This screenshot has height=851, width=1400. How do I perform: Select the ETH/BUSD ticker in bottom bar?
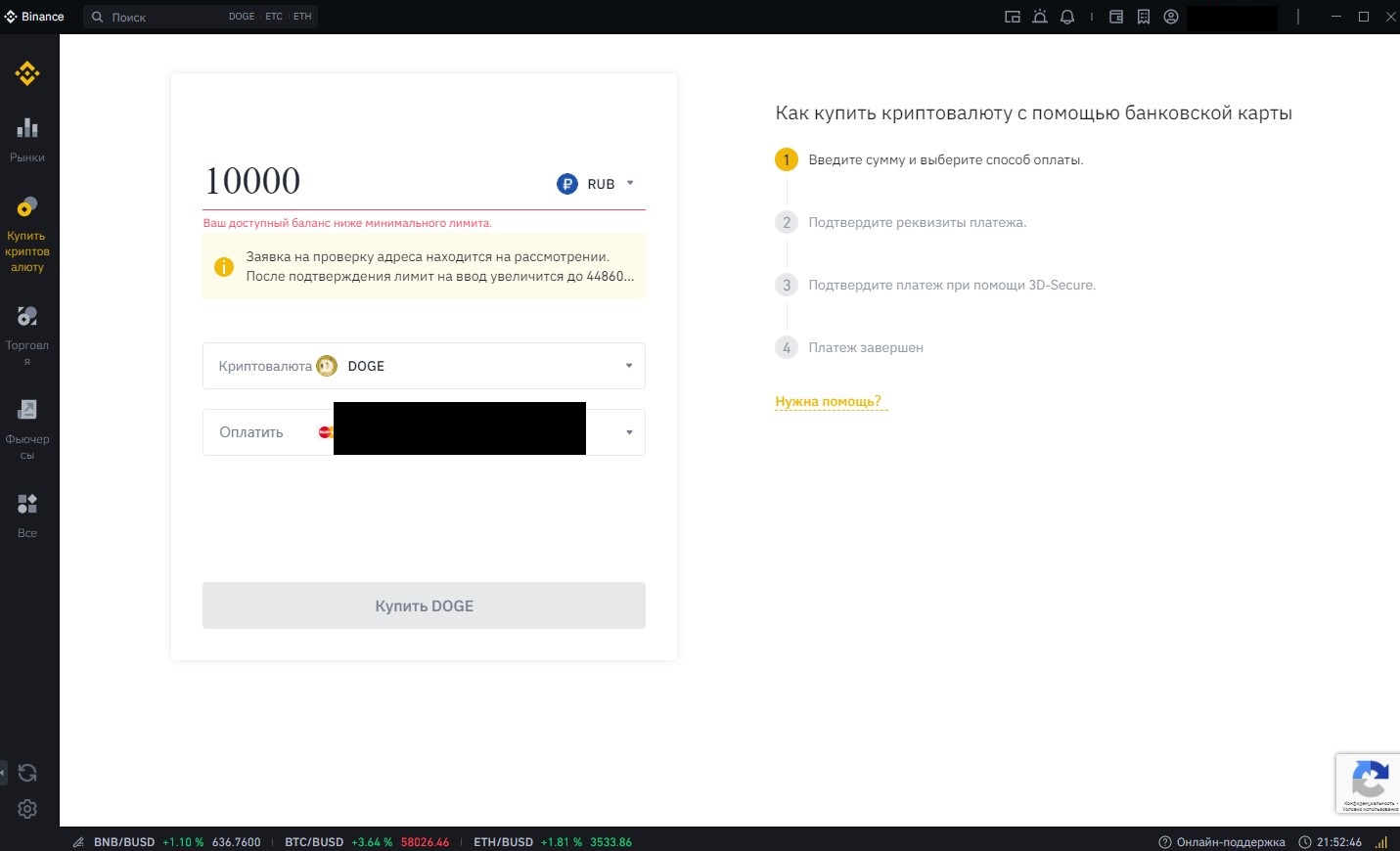tap(553, 842)
